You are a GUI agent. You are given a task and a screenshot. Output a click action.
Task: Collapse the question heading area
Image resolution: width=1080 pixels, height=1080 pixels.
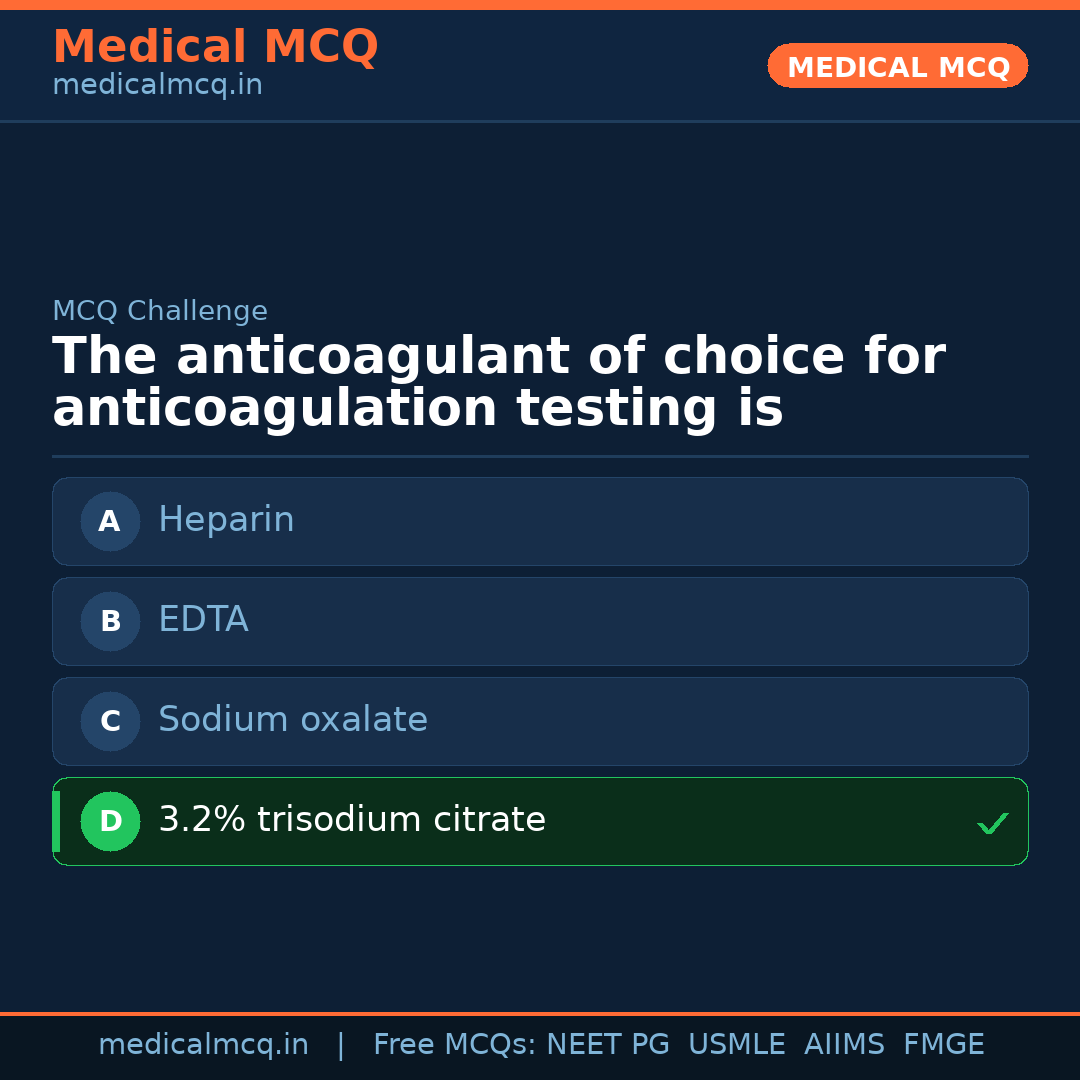pyautogui.click(x=500, y=380)
